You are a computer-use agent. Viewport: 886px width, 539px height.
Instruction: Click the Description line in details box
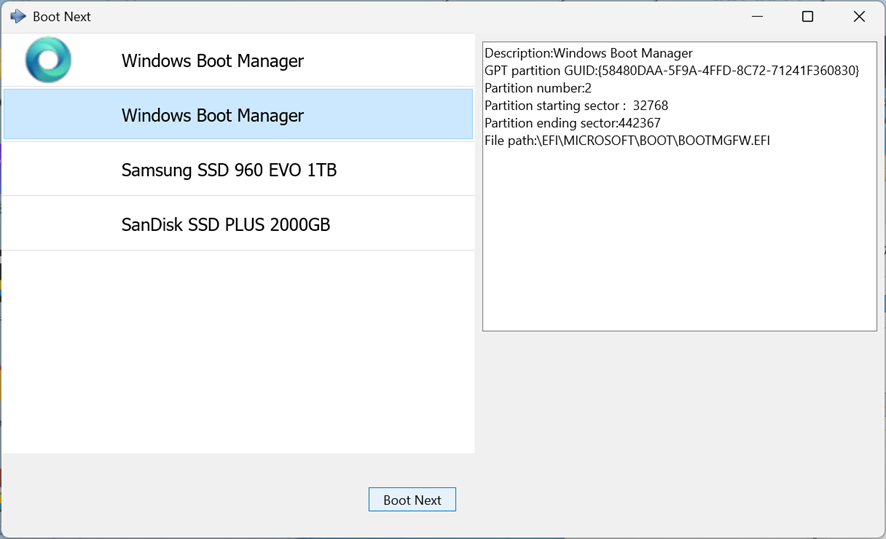point(588,53)
